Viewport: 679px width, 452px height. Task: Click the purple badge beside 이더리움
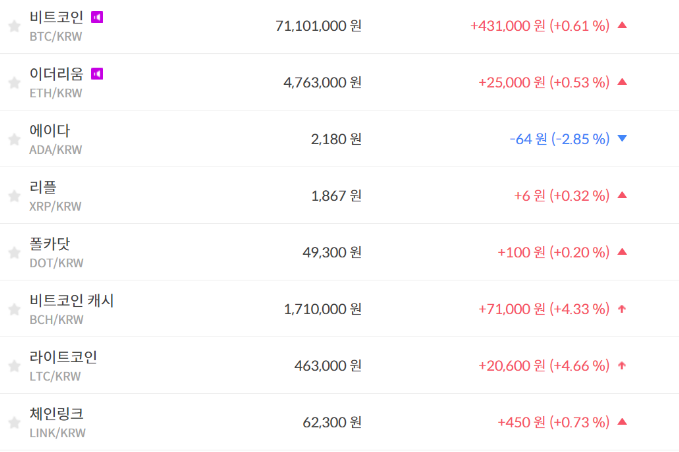coord(97,74)
